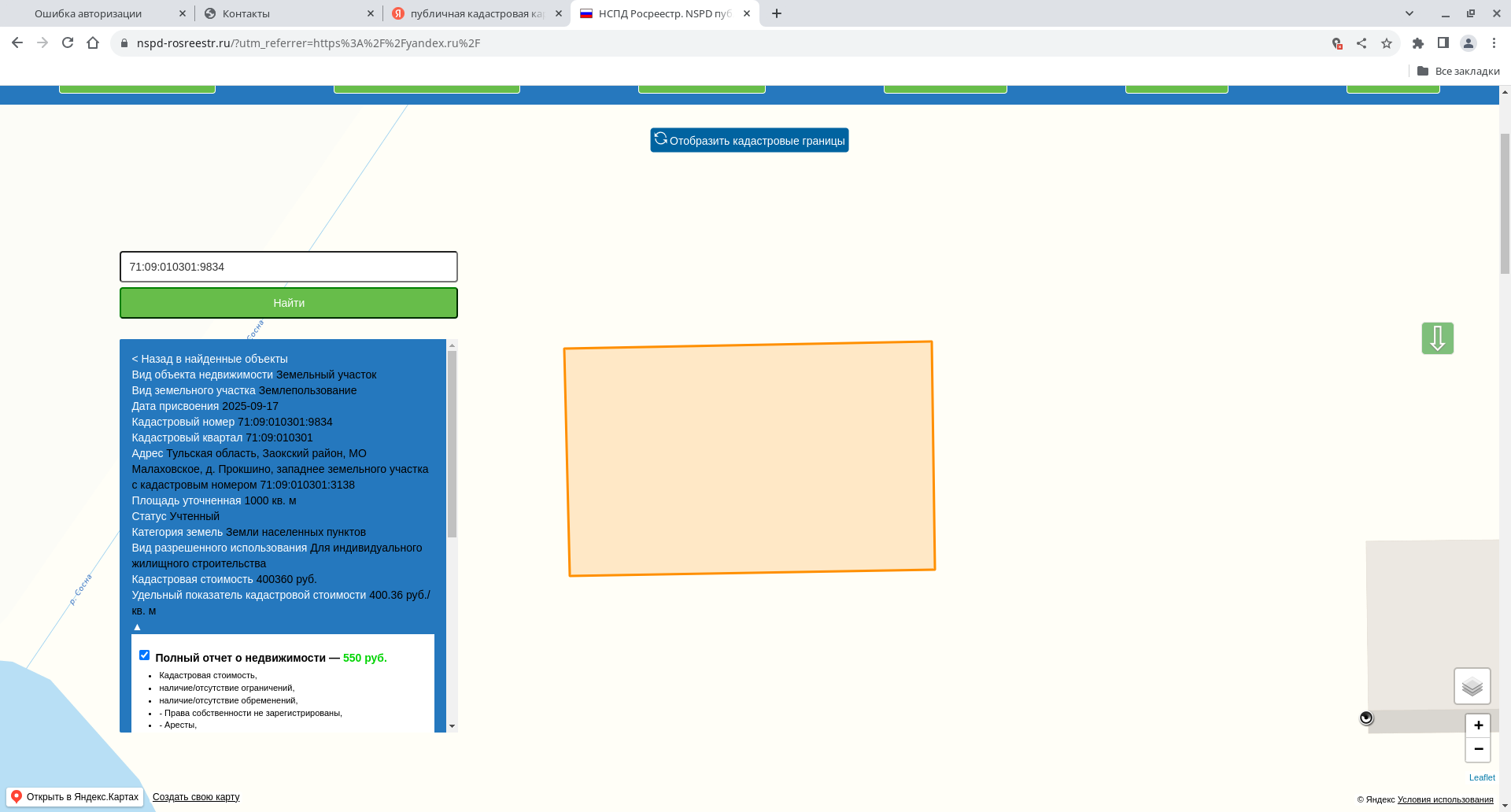The height and width of the screenshot is (812, 1511).
Task: Click Отобразить кадастровые границы button
Action: click(749, 140)
